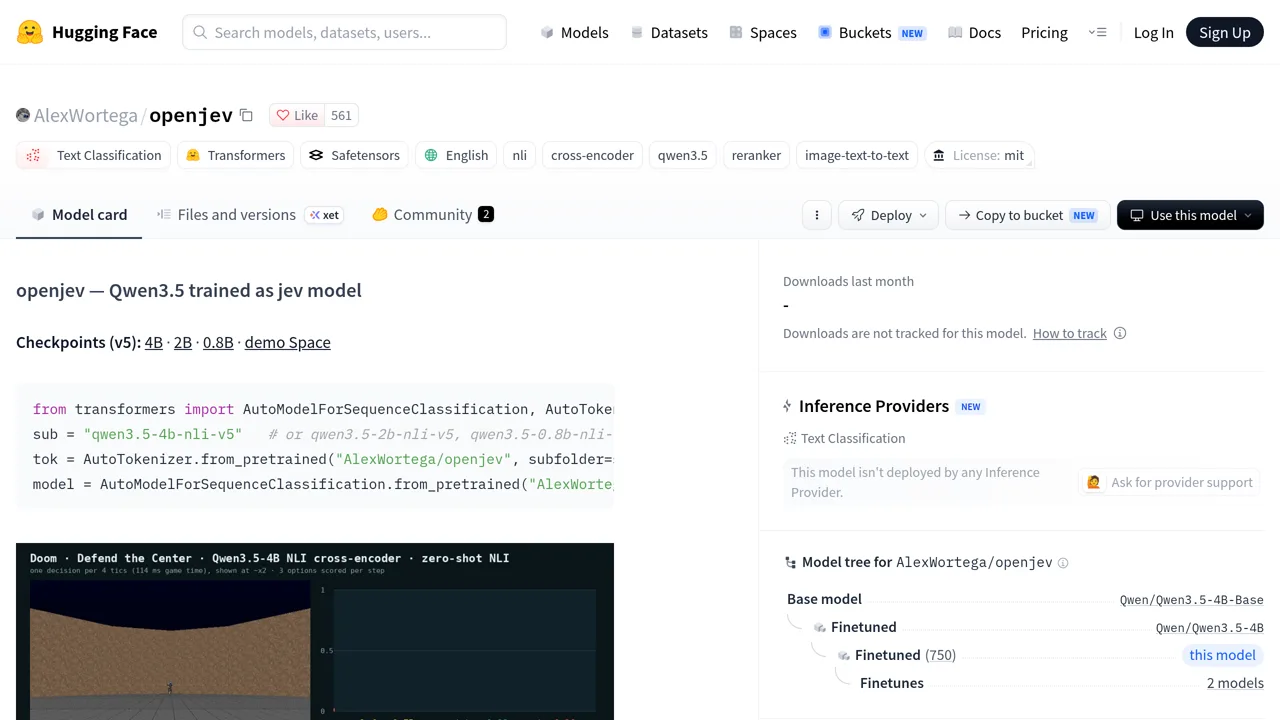
Task: Select the Safetensors tag
Action: point(354,155)
